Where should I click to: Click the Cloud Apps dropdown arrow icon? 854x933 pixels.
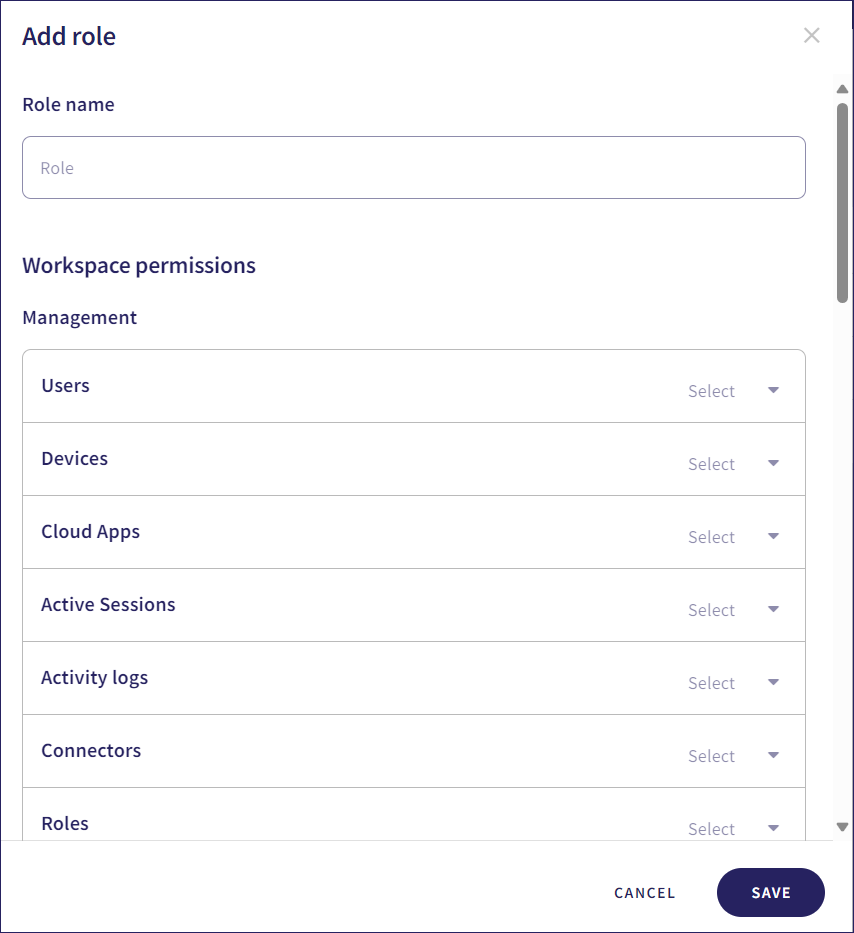pyautogui.click(x=773, y=536)
